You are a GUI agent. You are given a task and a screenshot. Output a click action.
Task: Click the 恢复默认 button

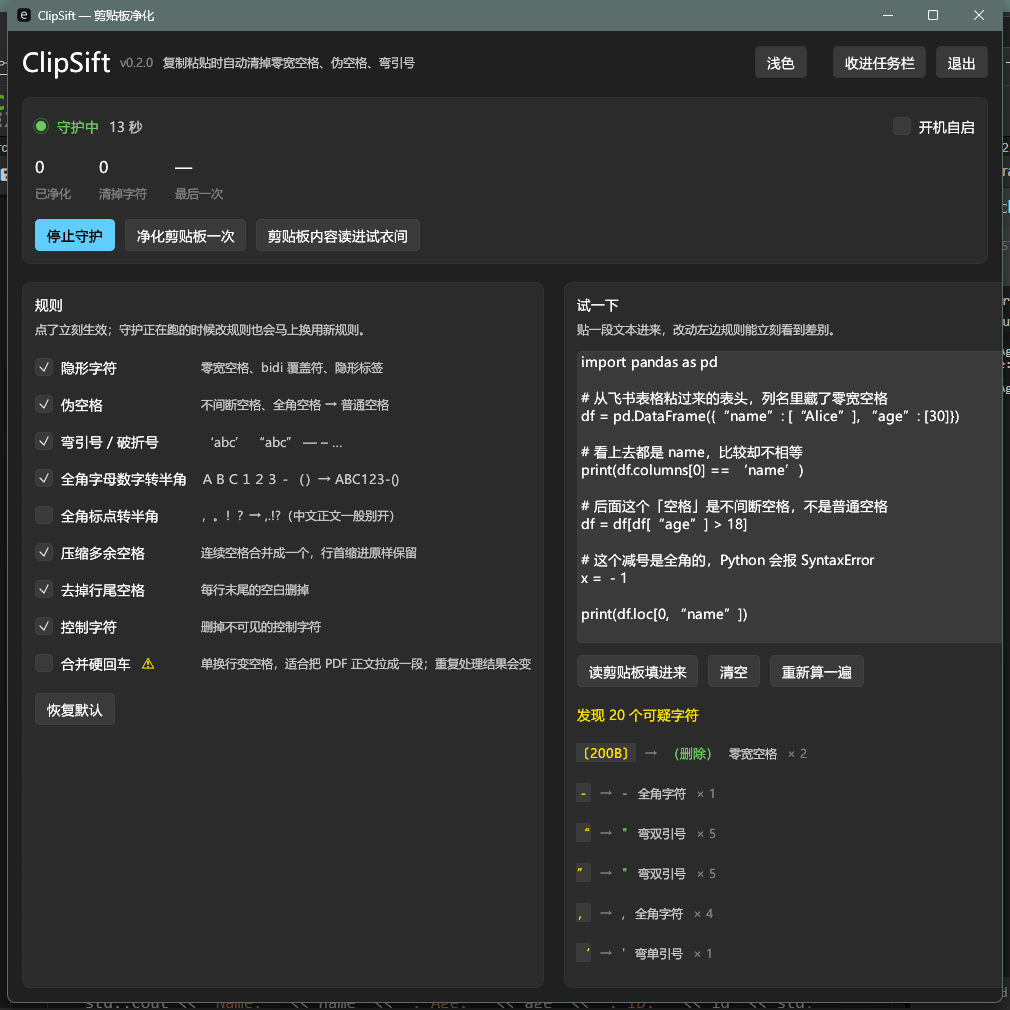point(75,709)
